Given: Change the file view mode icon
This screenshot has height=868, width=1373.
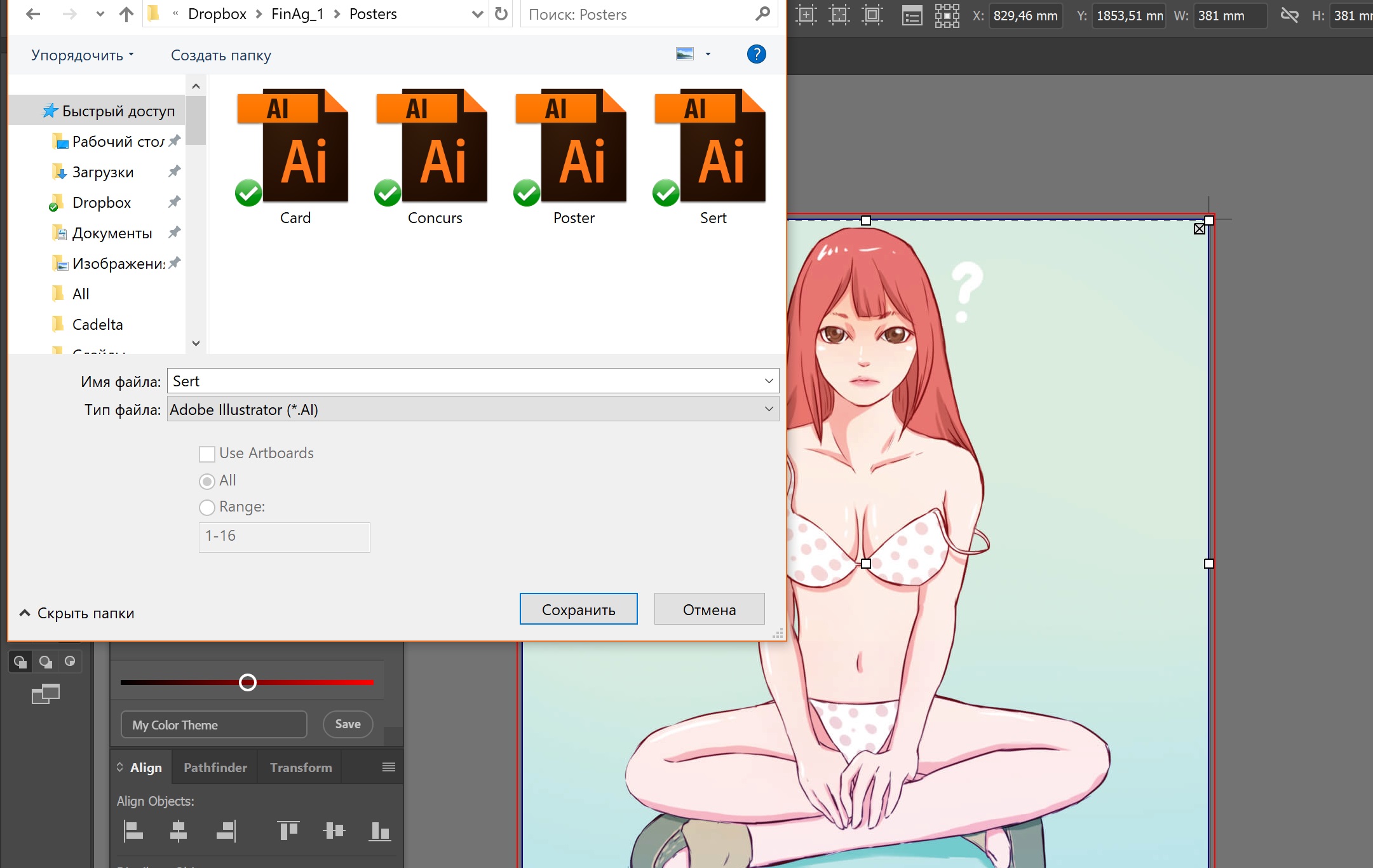Looking at the screenshot, I should 685,54.
